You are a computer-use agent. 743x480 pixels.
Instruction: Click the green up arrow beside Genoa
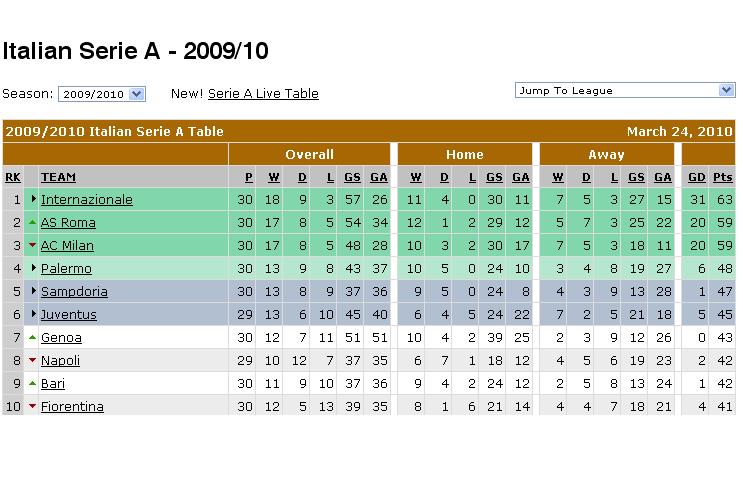[x=32, y=337]
